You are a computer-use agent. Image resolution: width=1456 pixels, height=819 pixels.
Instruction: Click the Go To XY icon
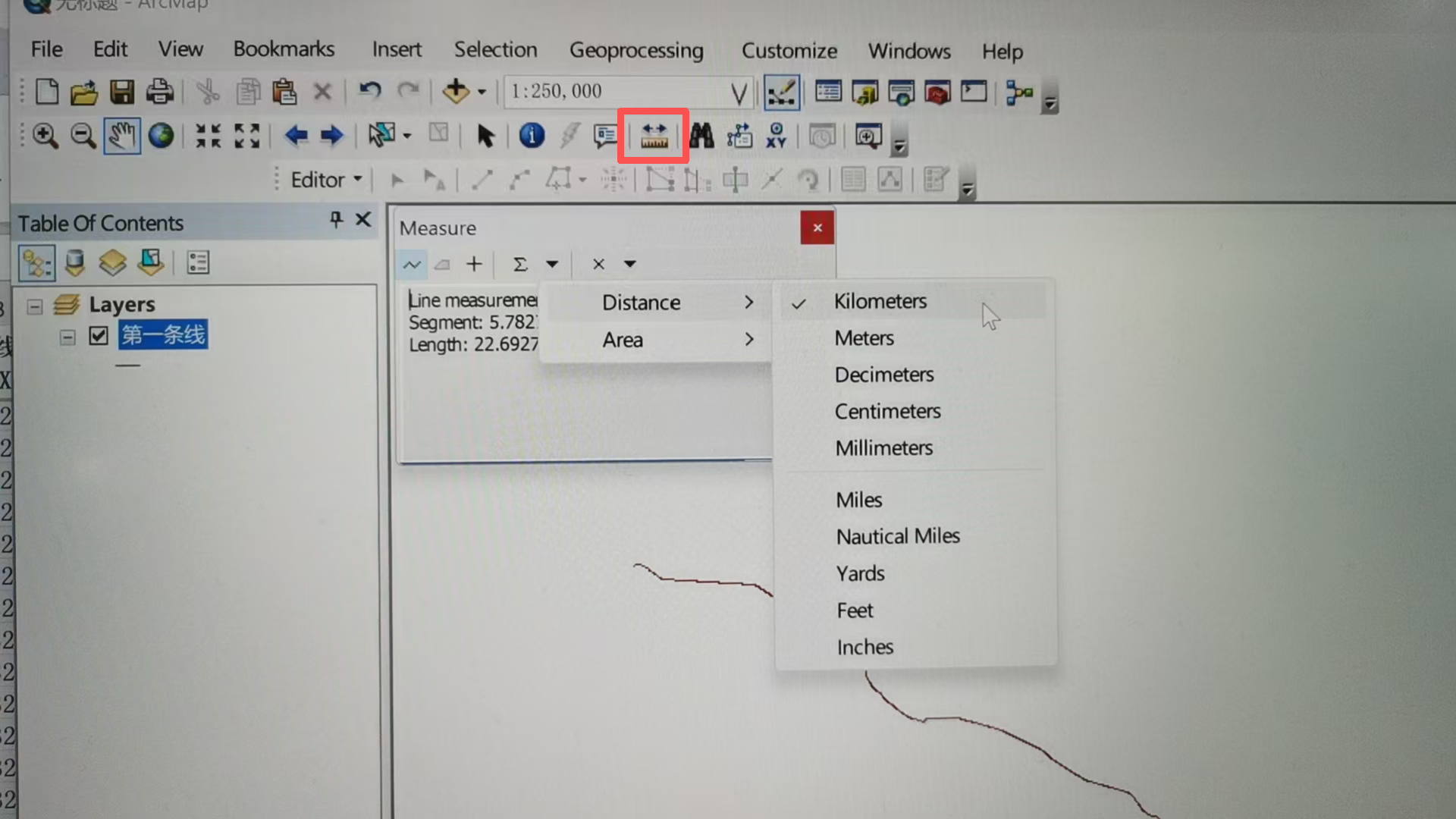coord(776,136)
